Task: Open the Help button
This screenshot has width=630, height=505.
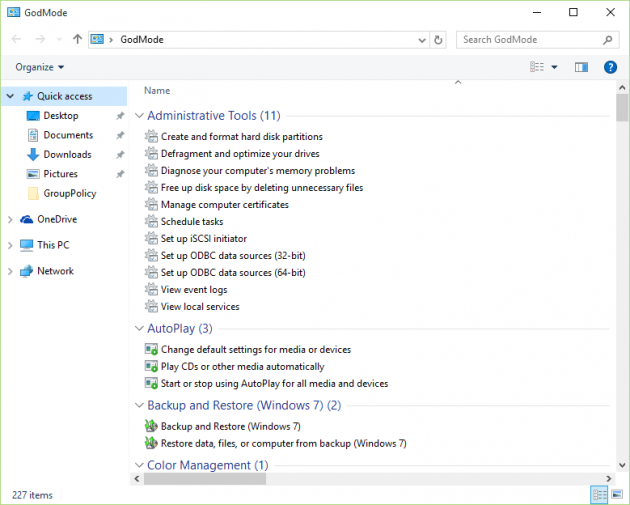Action: 610,67
